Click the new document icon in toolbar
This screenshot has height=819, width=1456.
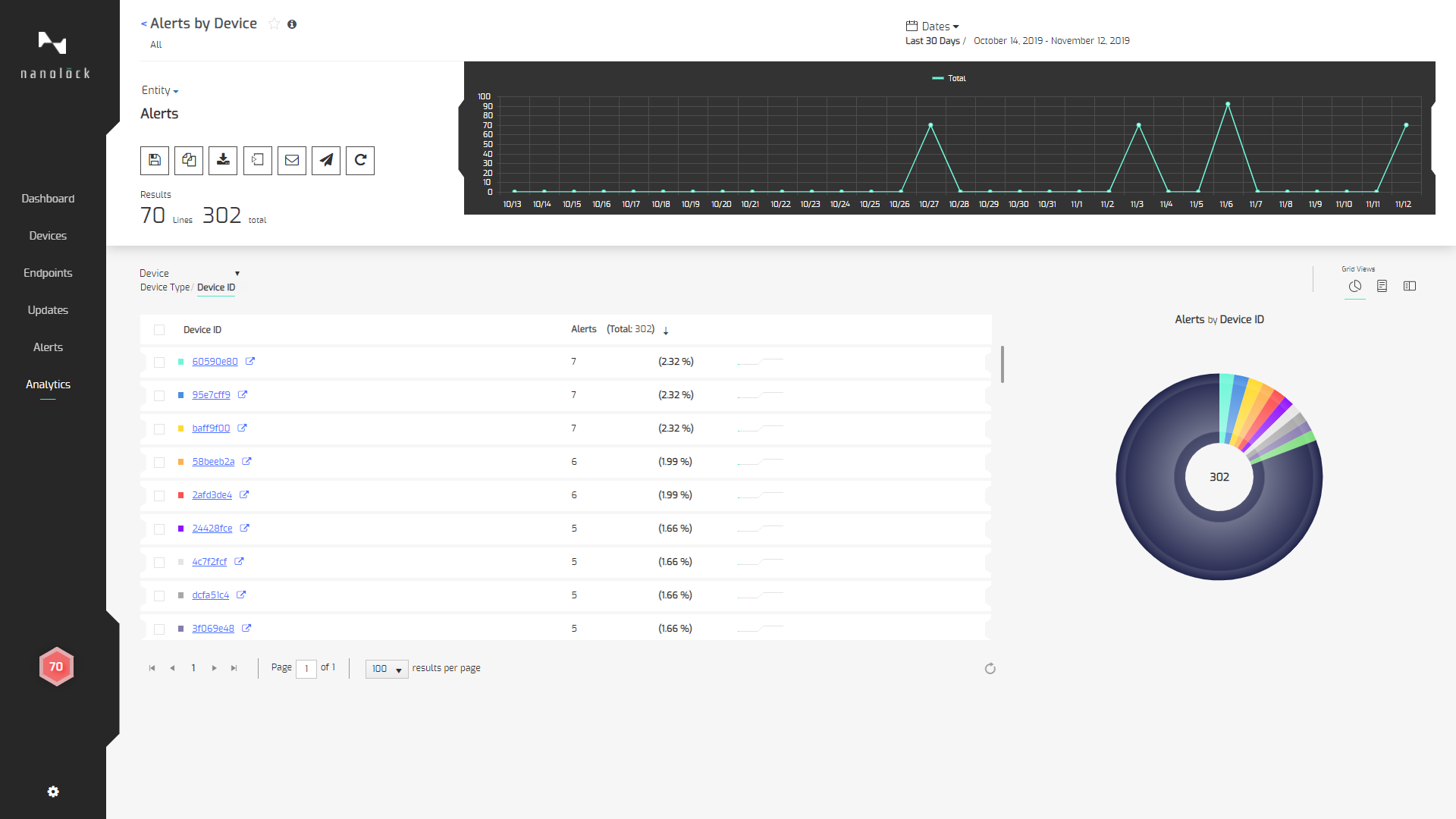(258, 160)
